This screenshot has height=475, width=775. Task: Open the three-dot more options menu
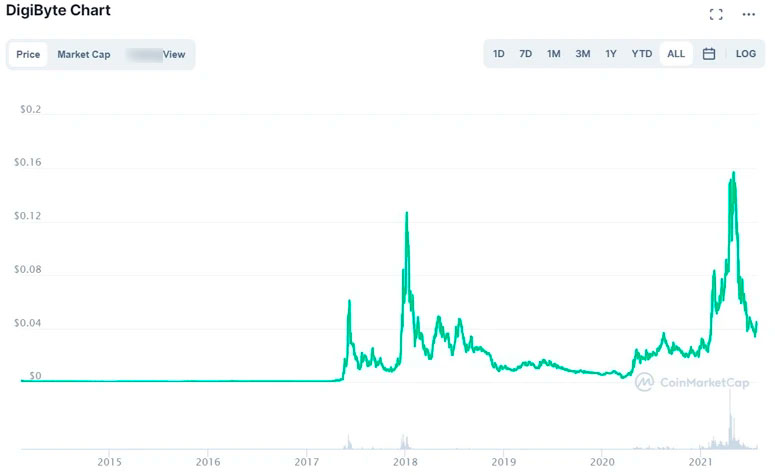click(749, 14)
